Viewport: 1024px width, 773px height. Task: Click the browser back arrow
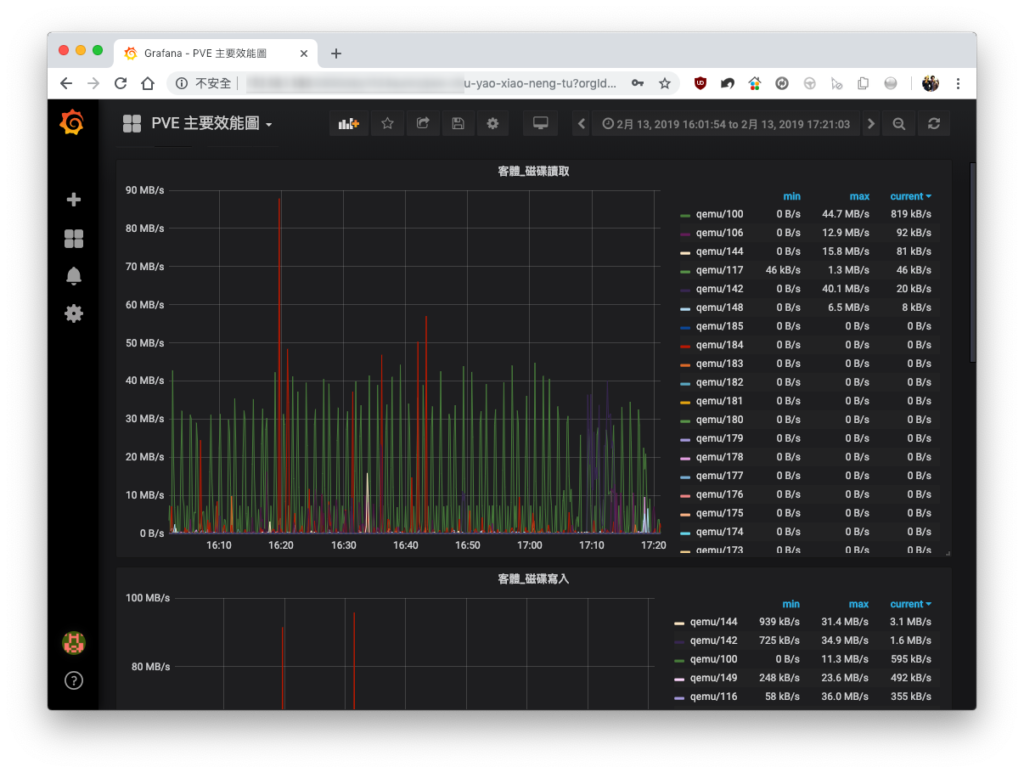click(66, 84)
